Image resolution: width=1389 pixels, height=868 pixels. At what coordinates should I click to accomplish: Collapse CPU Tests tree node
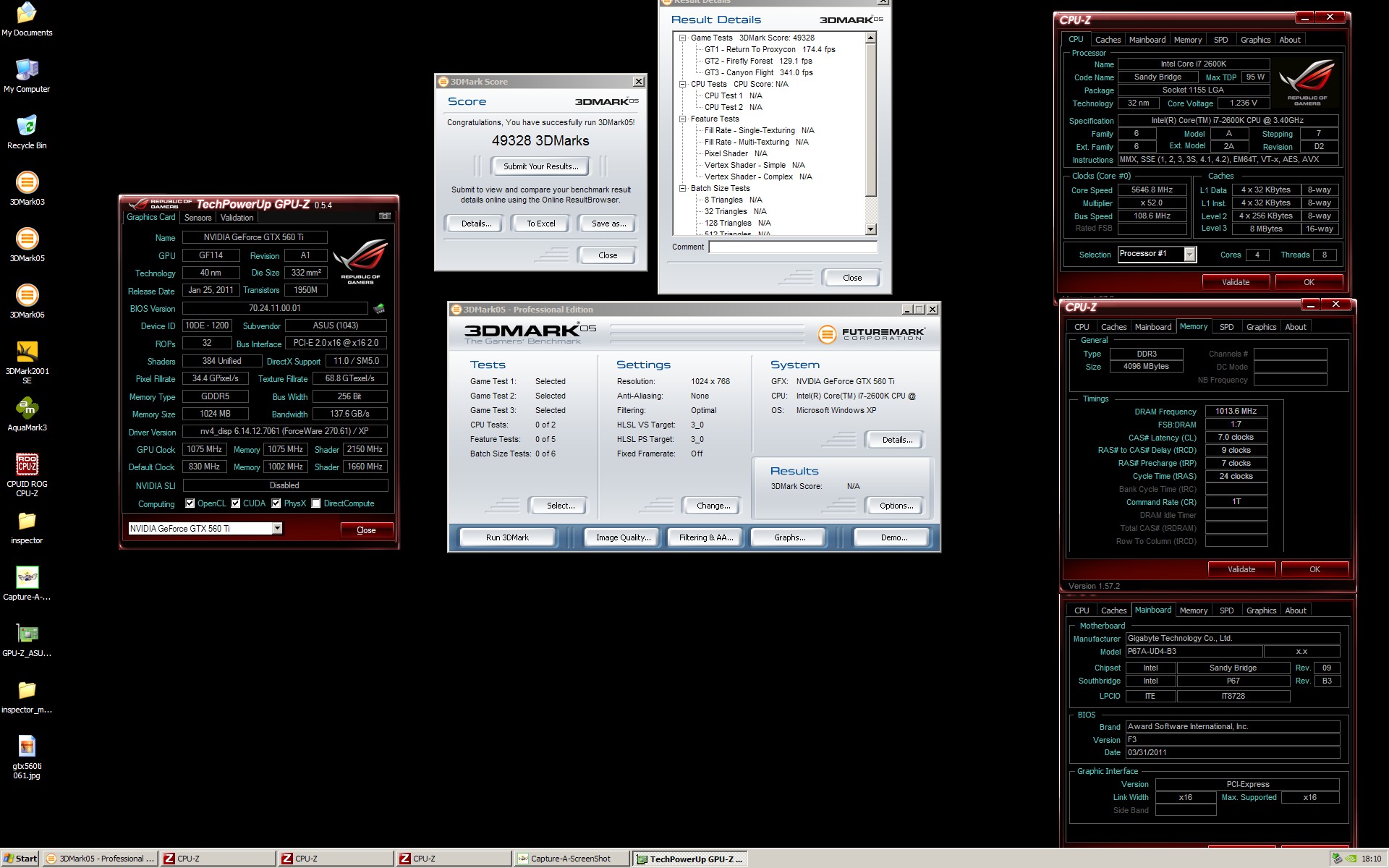(682, 84)
